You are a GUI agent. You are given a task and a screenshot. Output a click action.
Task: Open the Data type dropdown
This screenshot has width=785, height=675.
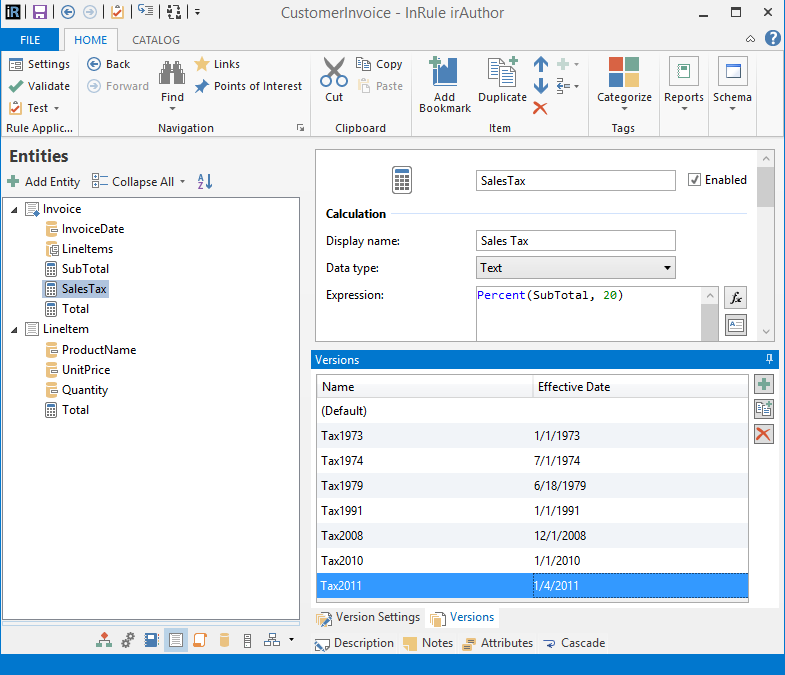(x=667, y=268)
